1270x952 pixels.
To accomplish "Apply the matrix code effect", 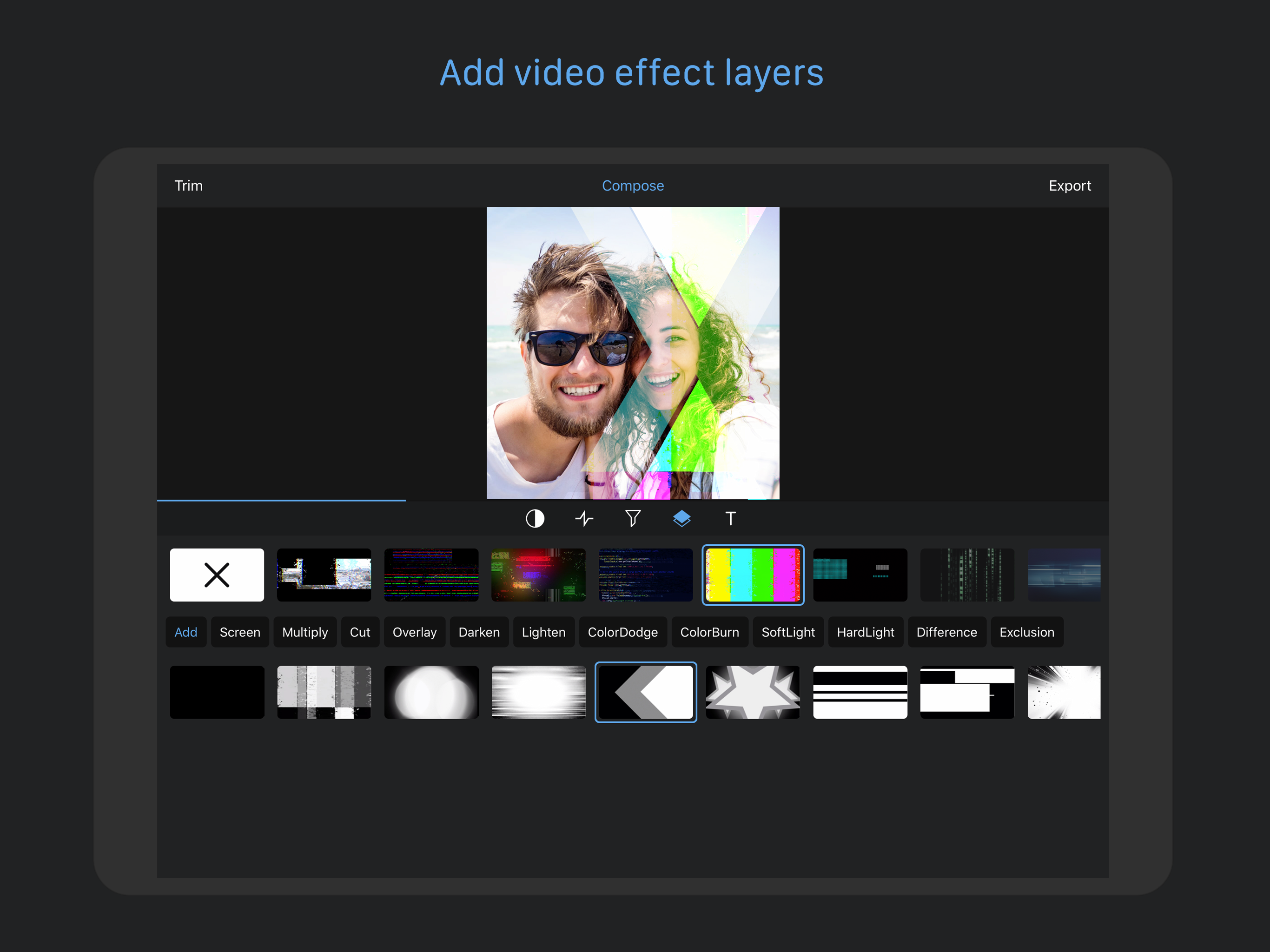I will coord(967,575).
